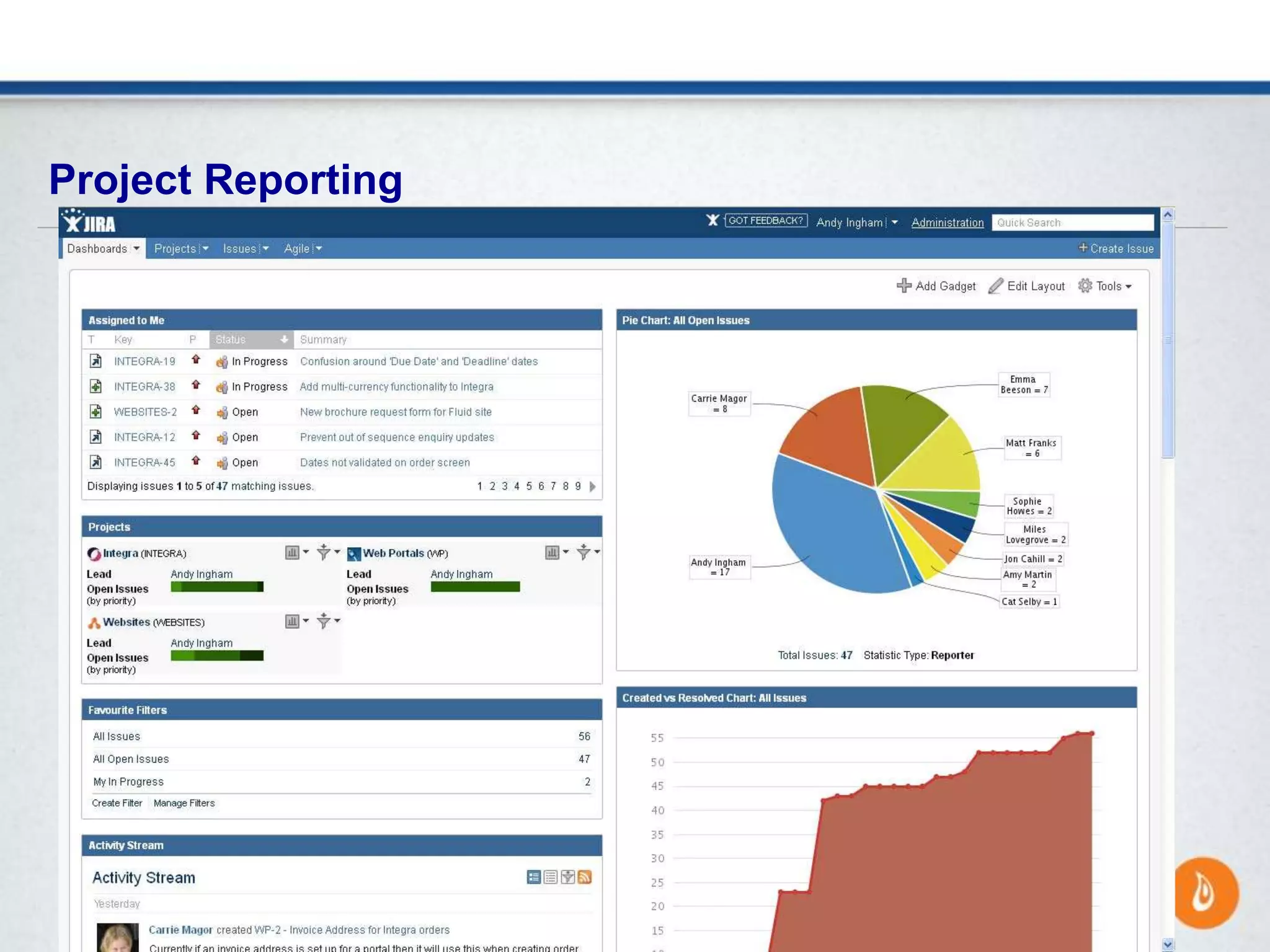
Task: Click the JIRA logo in the header
Action: [89, 222]
